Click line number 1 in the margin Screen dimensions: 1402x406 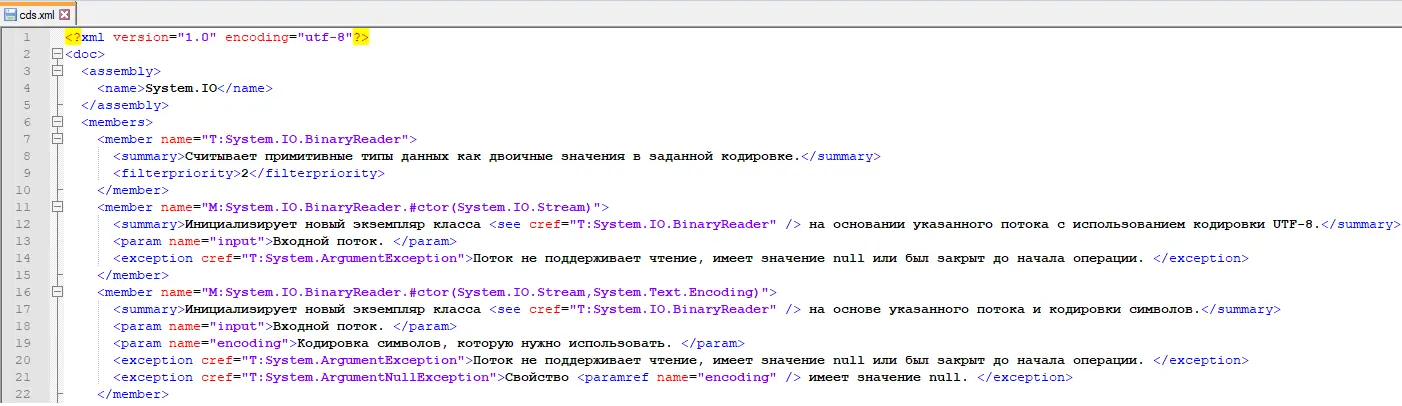tap(28, 37)
